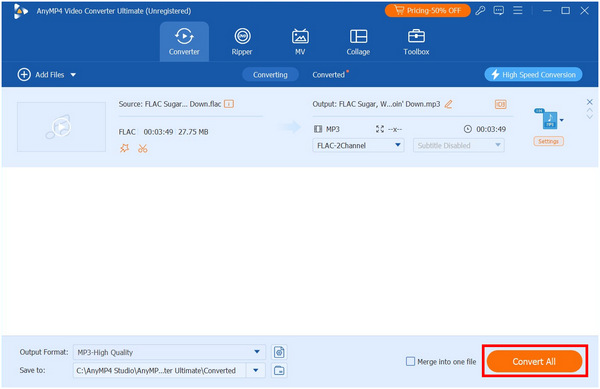Rename output file with pencil icon
Image resolution: width=600 pixels, height=389 pixels.
448,104
